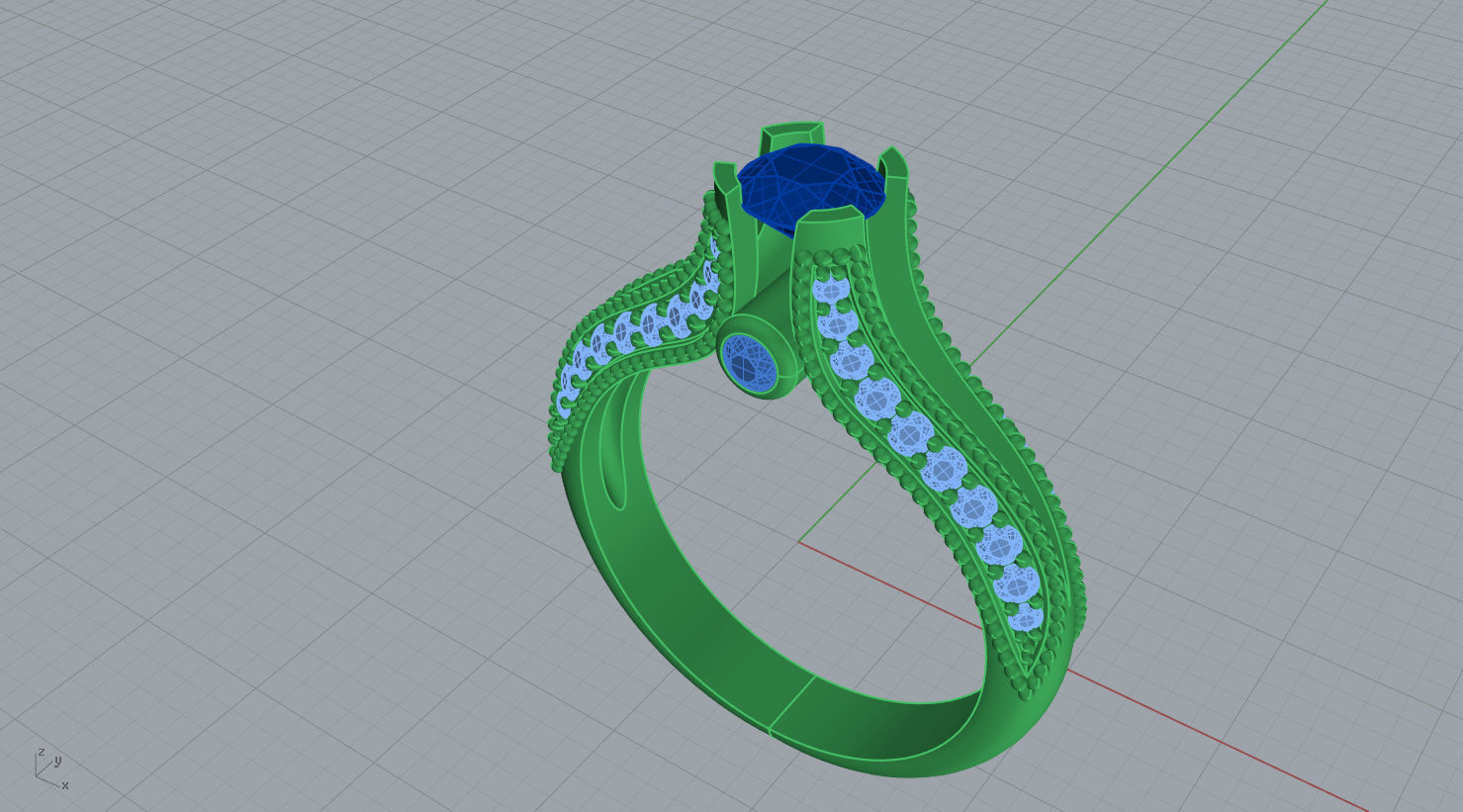Select the dark blue center gemstone
1463x812 pixels.
(809, 189)
